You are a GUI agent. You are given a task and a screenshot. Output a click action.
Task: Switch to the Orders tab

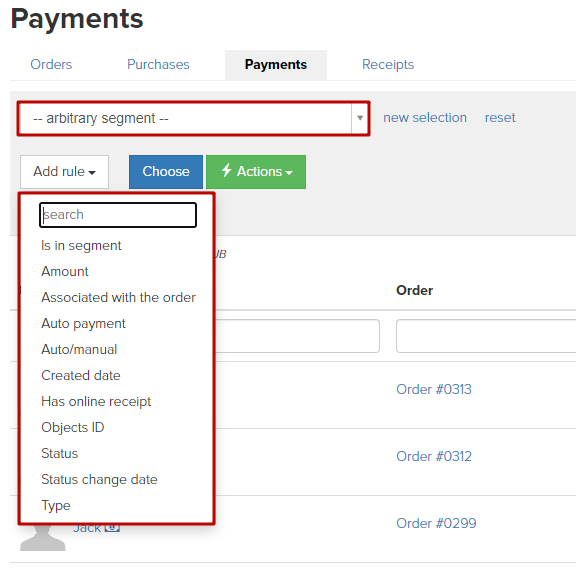tap(51, 65)
